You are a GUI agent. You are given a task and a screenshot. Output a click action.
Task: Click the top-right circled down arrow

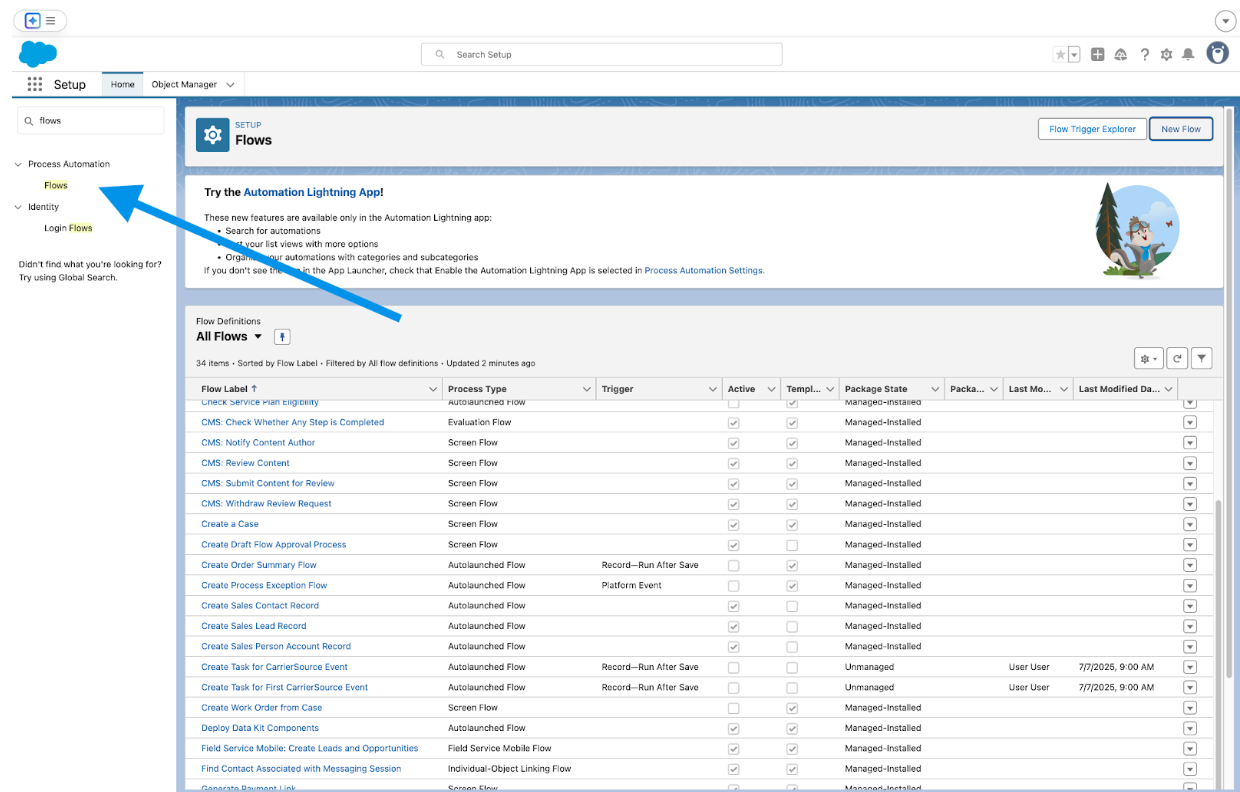(1225, 21)
